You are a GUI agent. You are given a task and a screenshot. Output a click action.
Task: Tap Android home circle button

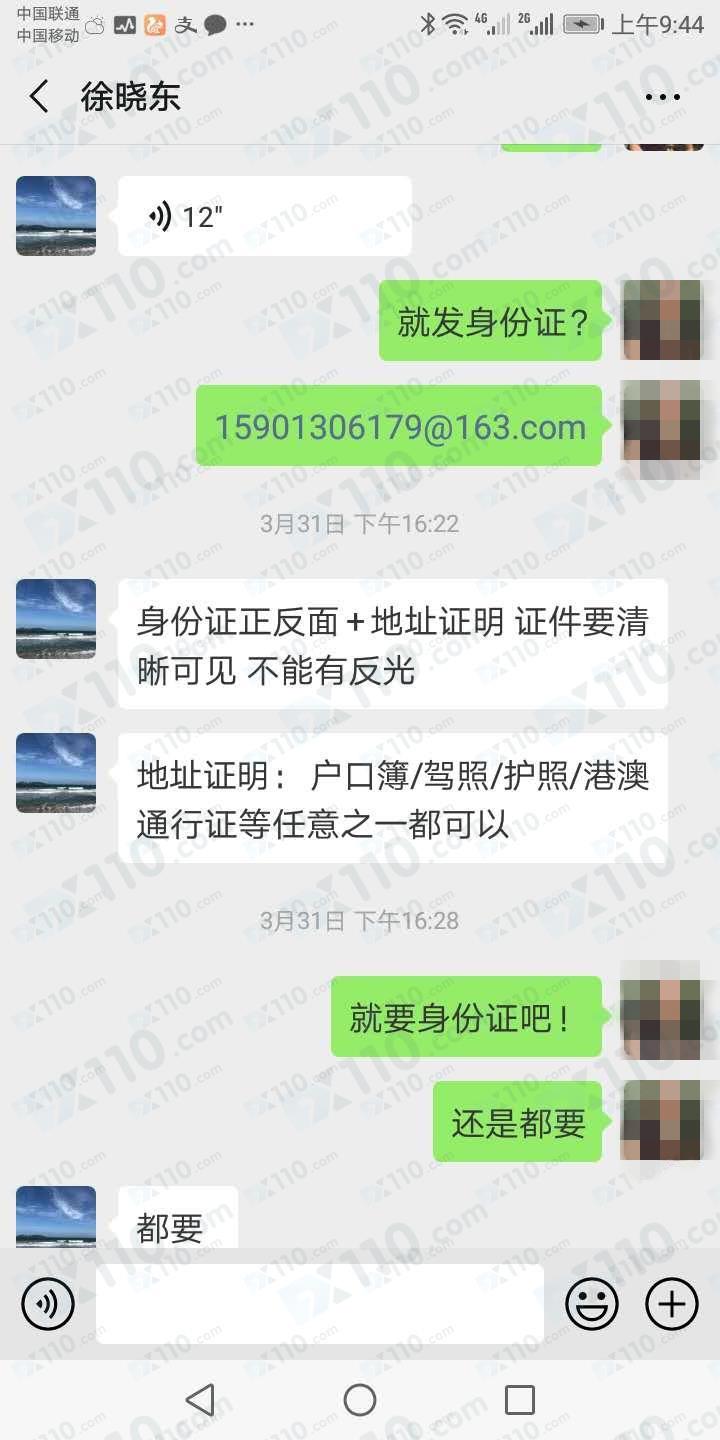coord(360,1400)
